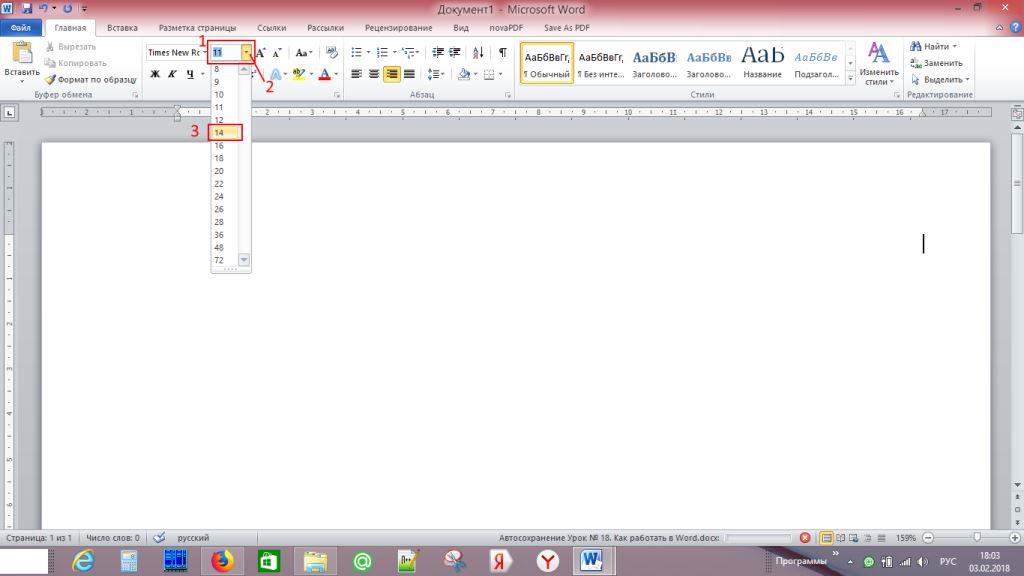1024x576 pixels.
Task: Open the font name combo box Times New Roman
Action: tap(176, 53)
